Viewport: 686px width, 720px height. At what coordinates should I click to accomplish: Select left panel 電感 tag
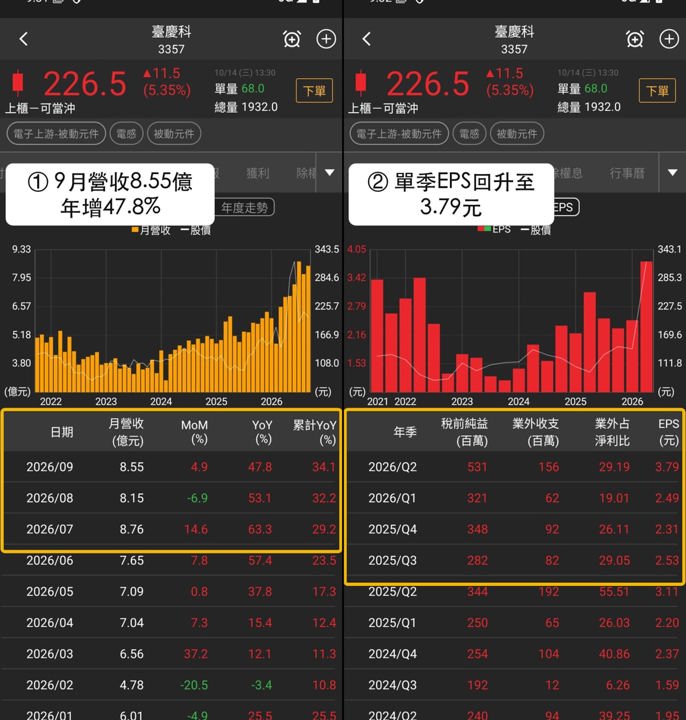[x=126, y=134]
